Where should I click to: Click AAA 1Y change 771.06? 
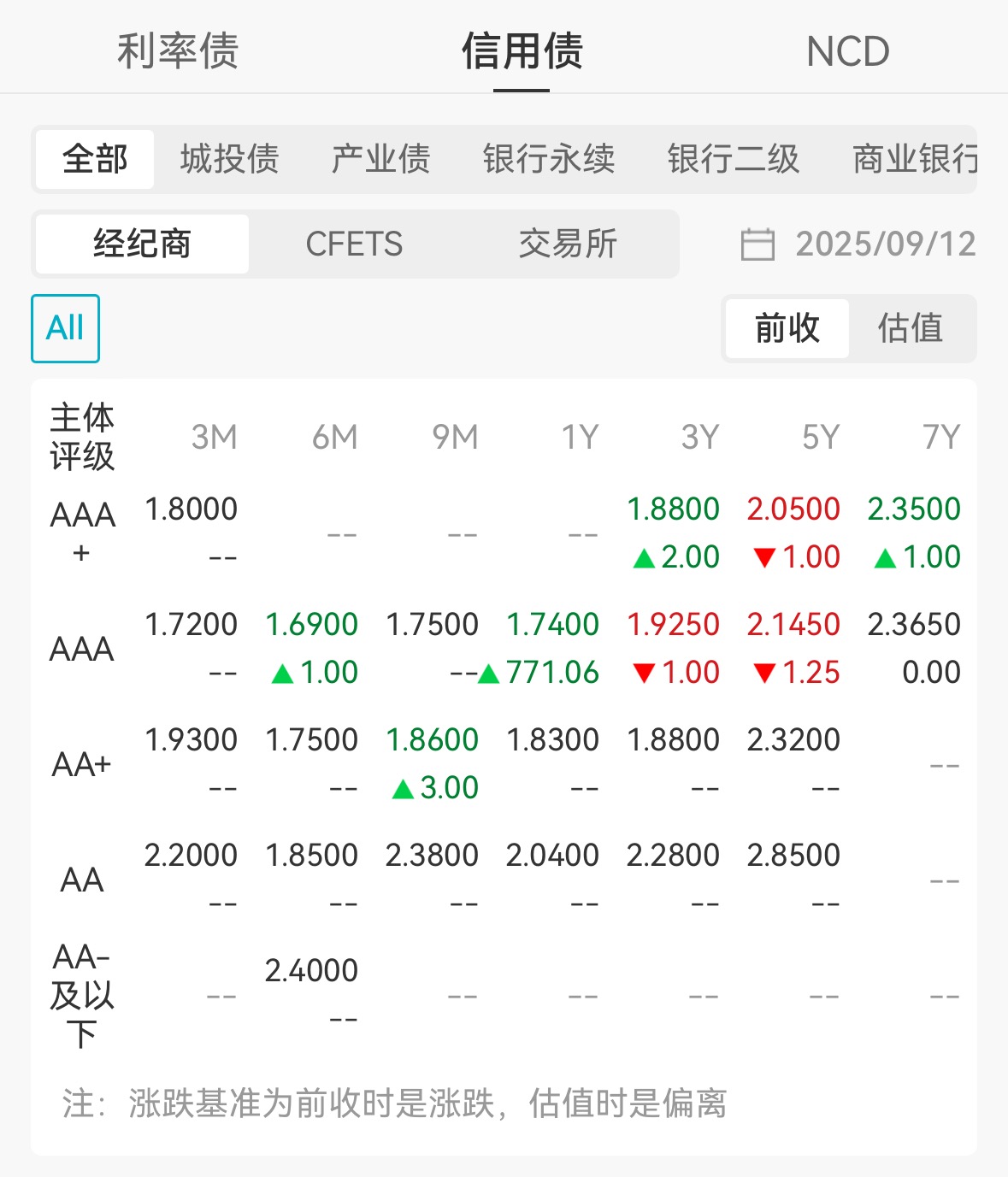pyautogui.click(x=539, y=673)
